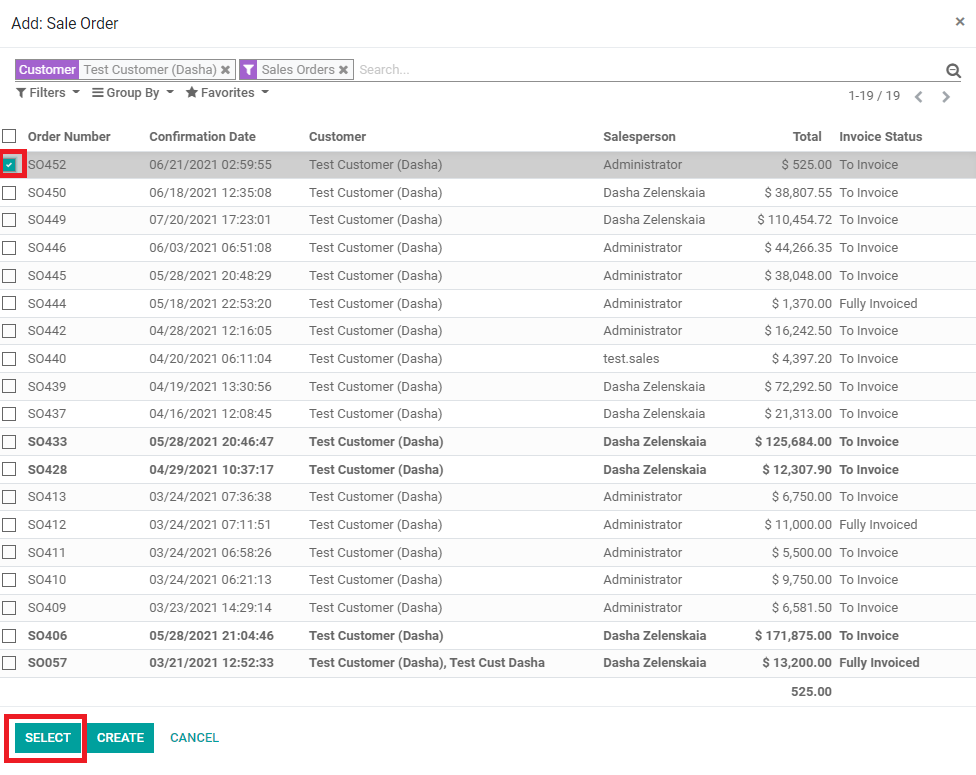Sort by Order Number column header

click(x=69, y=136)
